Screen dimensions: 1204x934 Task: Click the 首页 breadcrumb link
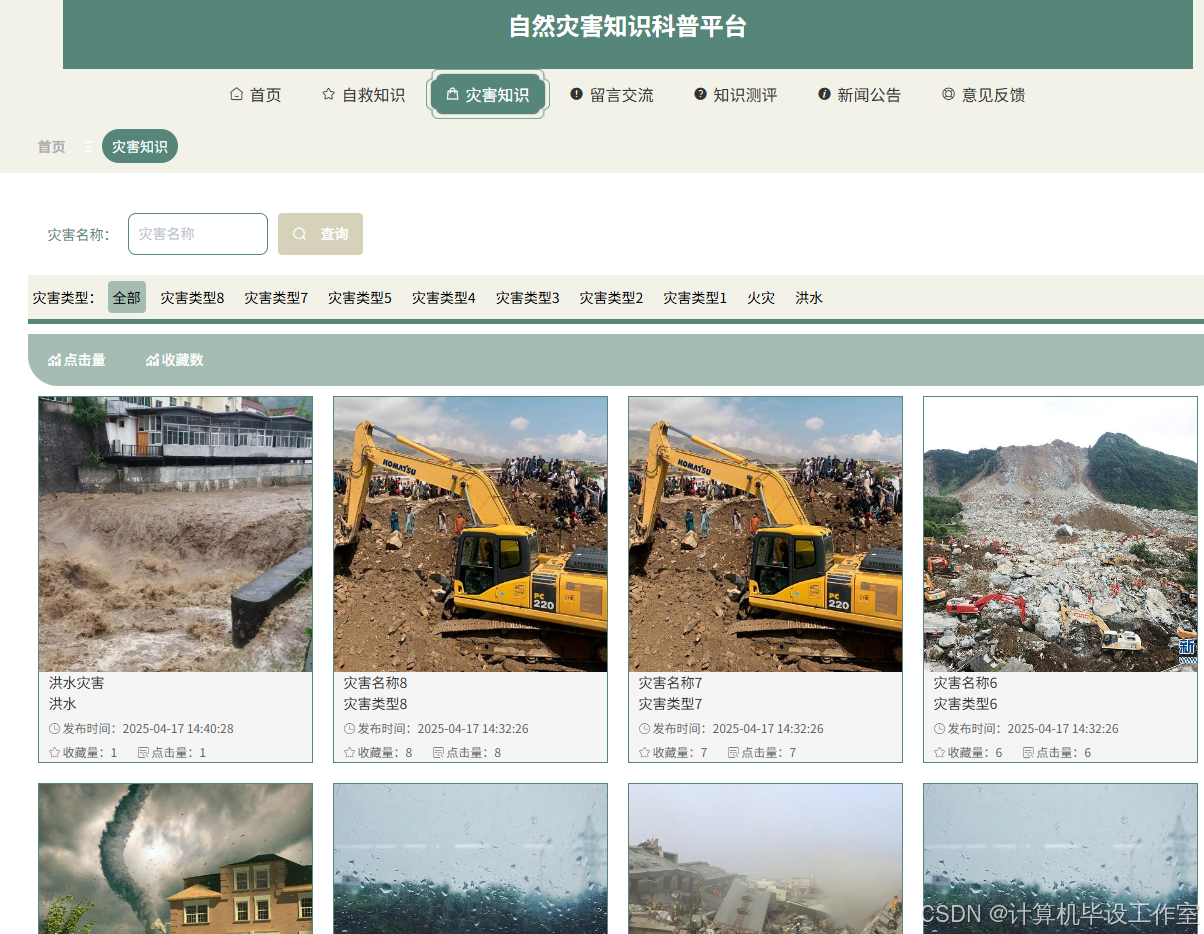pos(51,146)
